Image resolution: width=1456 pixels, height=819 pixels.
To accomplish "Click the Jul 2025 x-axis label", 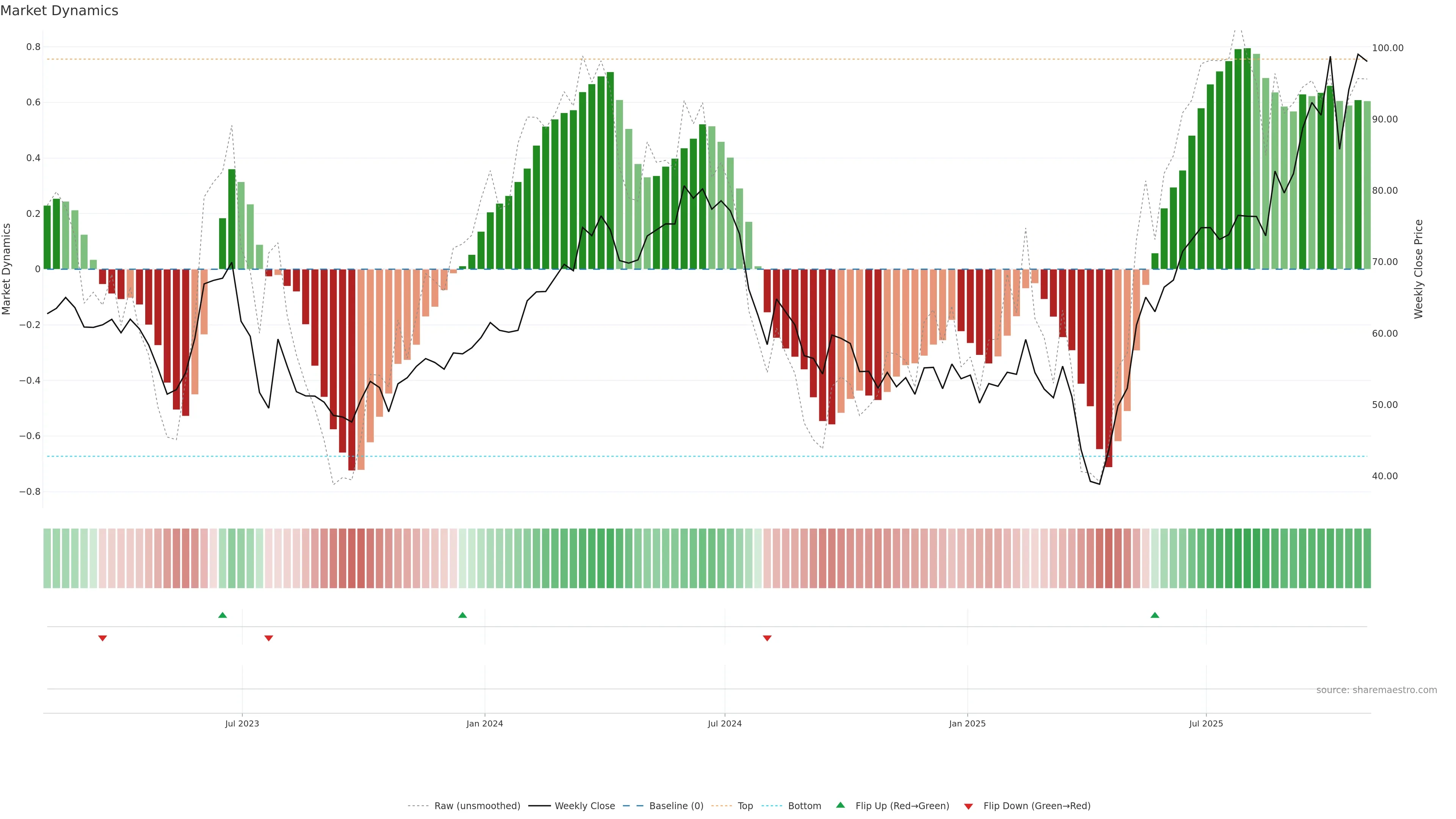I will pyautogui.click(x=1206, y=723).
